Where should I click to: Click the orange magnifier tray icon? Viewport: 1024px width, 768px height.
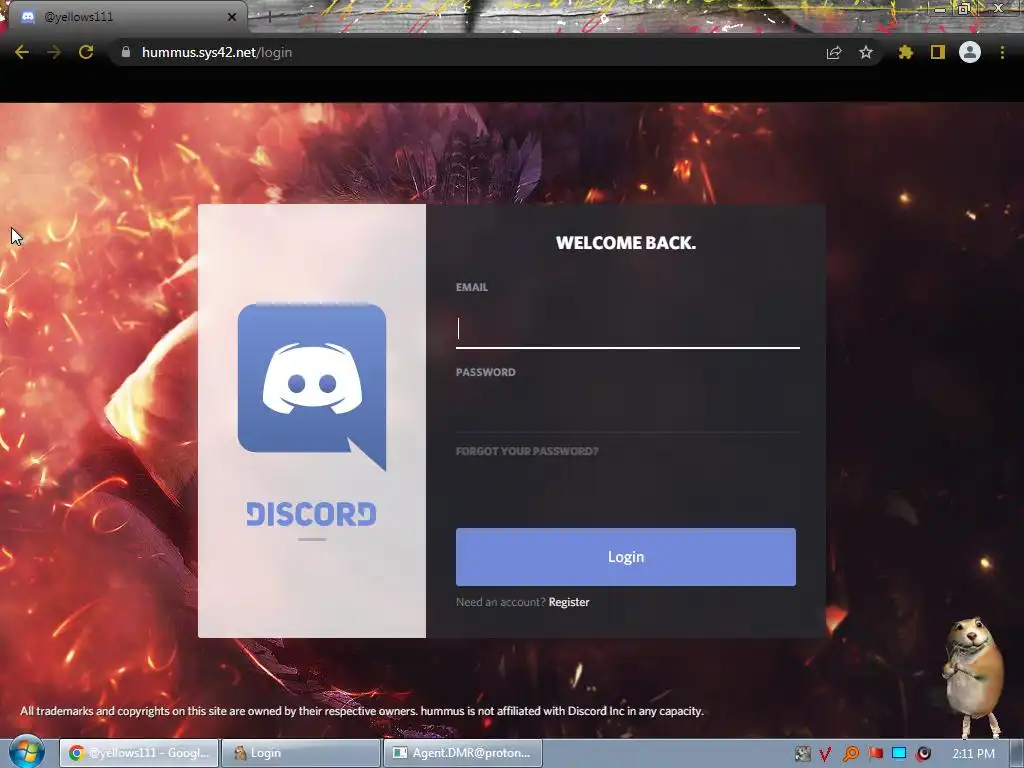pyautogui.click(x=851, y=754)
